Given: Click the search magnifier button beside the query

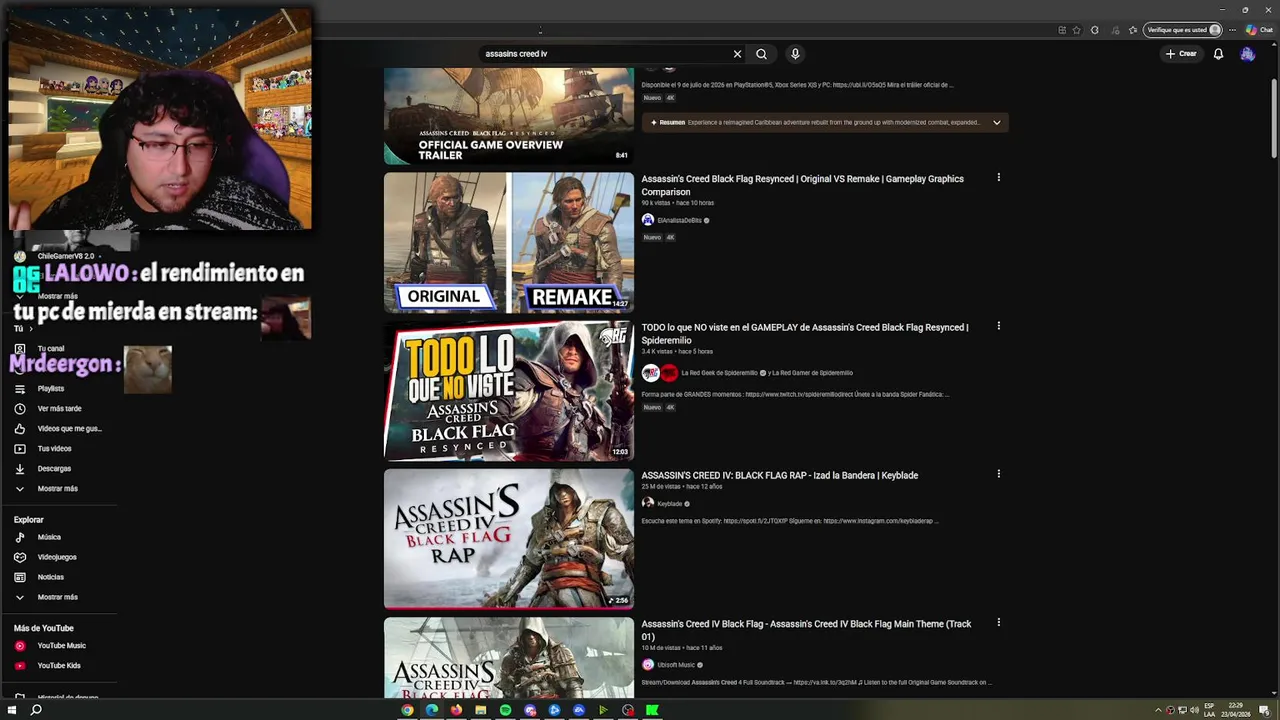Looking at the screenshot, I should pyautogui.click(x=761, y=54).
